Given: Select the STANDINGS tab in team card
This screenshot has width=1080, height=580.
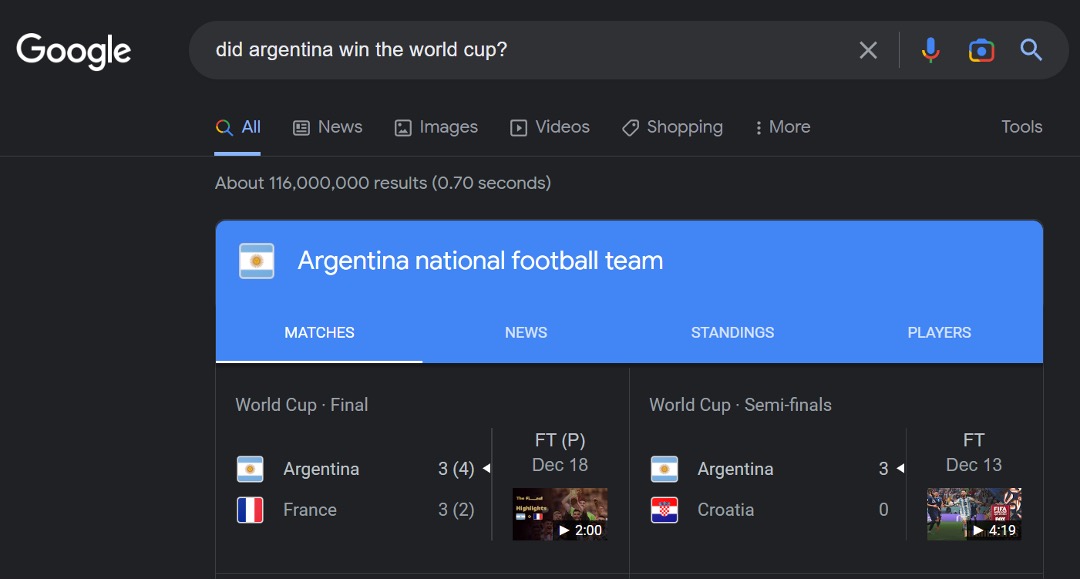Looking at the screenshot, I should (x=732, y=333).
